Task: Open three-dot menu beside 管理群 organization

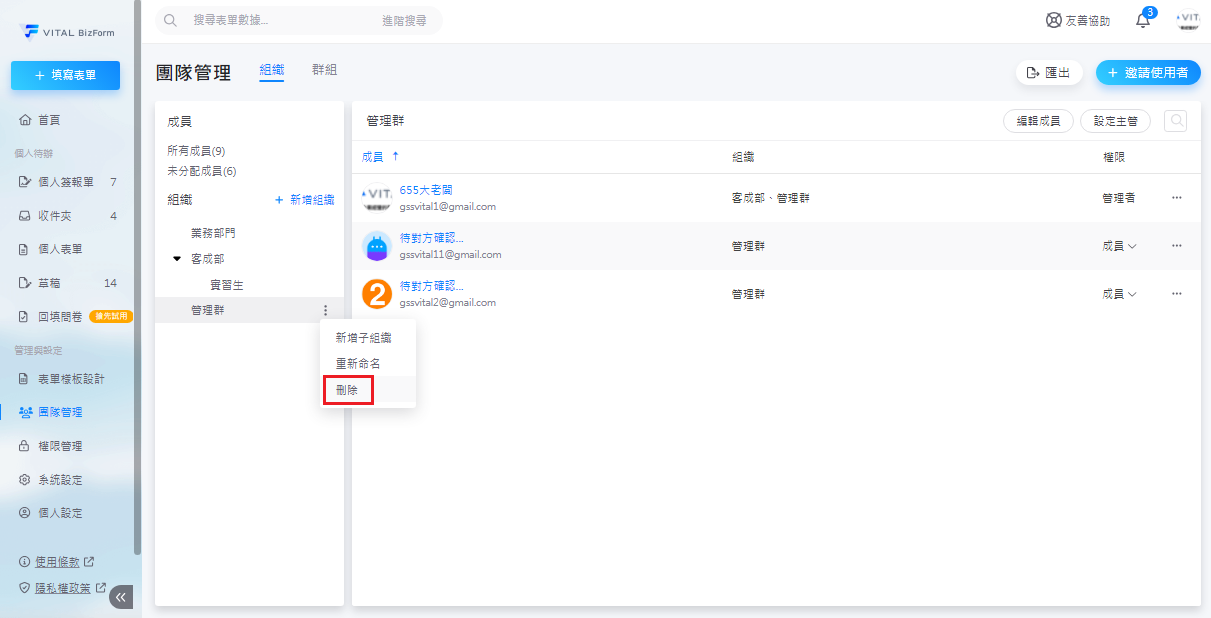Action: click(325, 311)
